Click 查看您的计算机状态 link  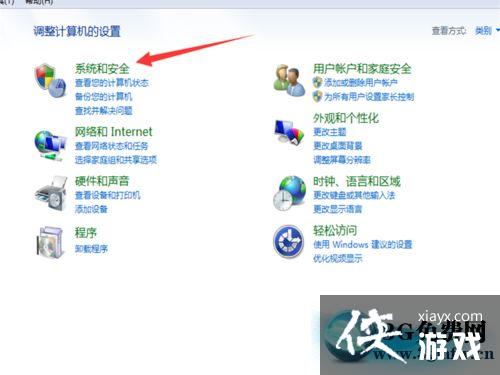click(x=112, y=83)
